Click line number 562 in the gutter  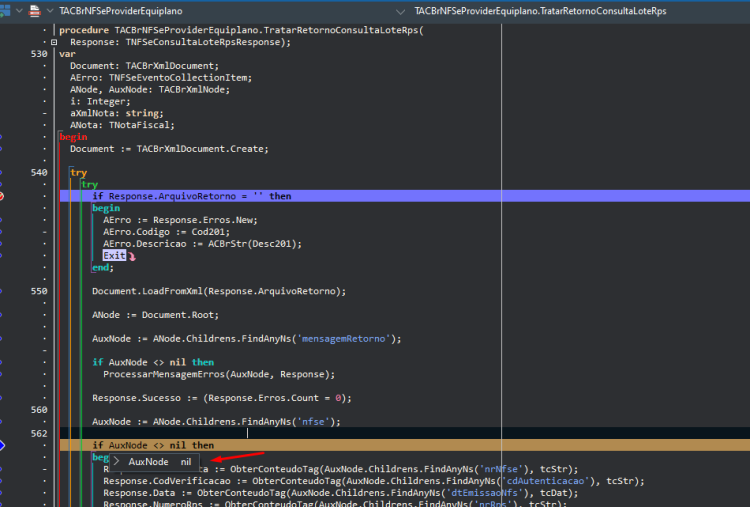[x=39, y=433]
